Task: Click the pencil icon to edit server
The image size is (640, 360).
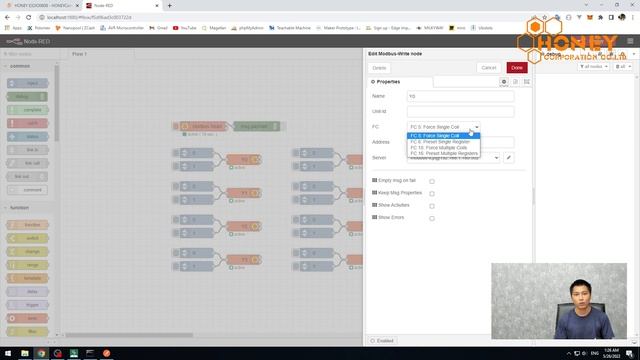Action: (x=509, y=158)
